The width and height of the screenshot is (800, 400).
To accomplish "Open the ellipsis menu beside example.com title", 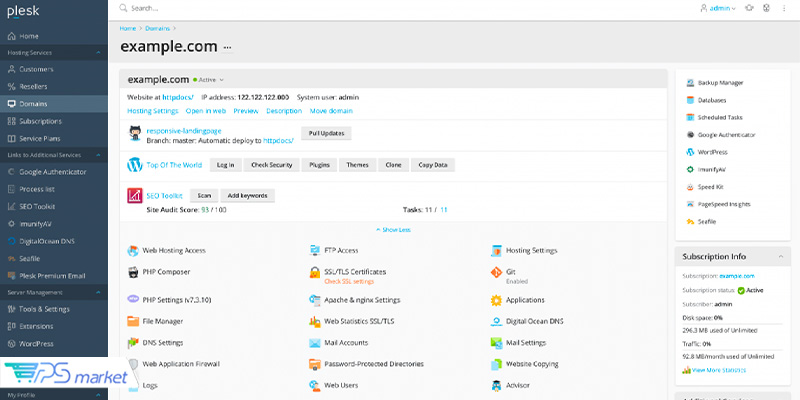I will point(228,47).
